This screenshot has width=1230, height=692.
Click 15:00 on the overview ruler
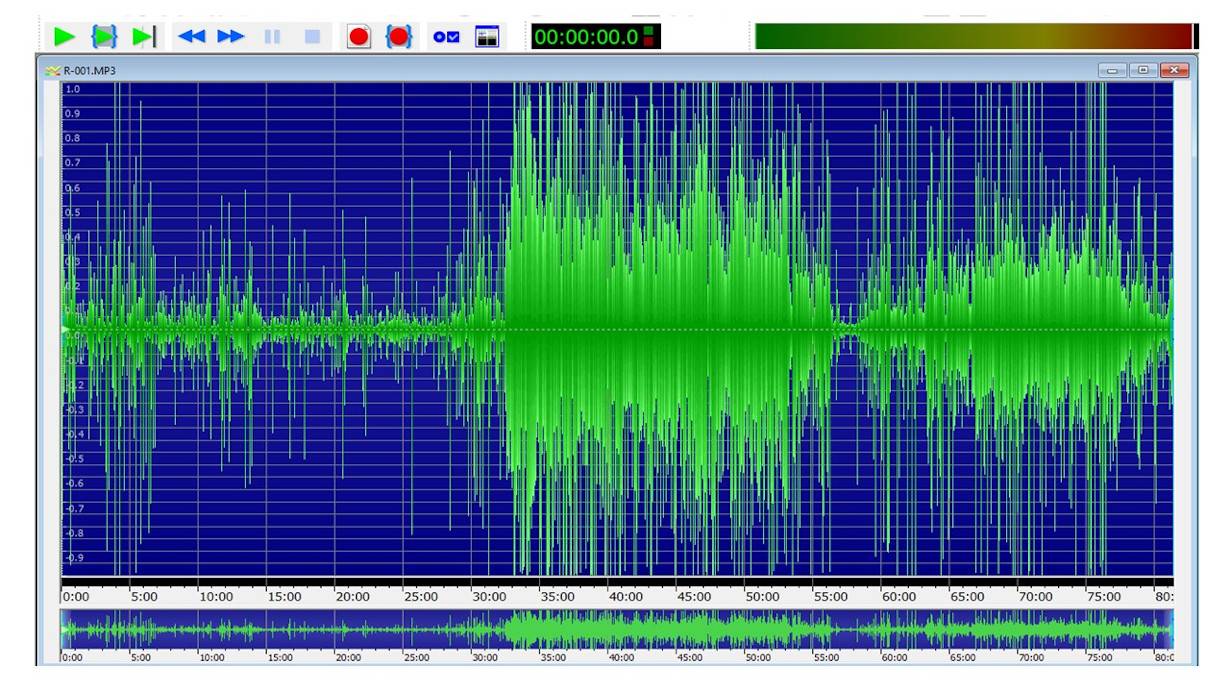(280, 658)
